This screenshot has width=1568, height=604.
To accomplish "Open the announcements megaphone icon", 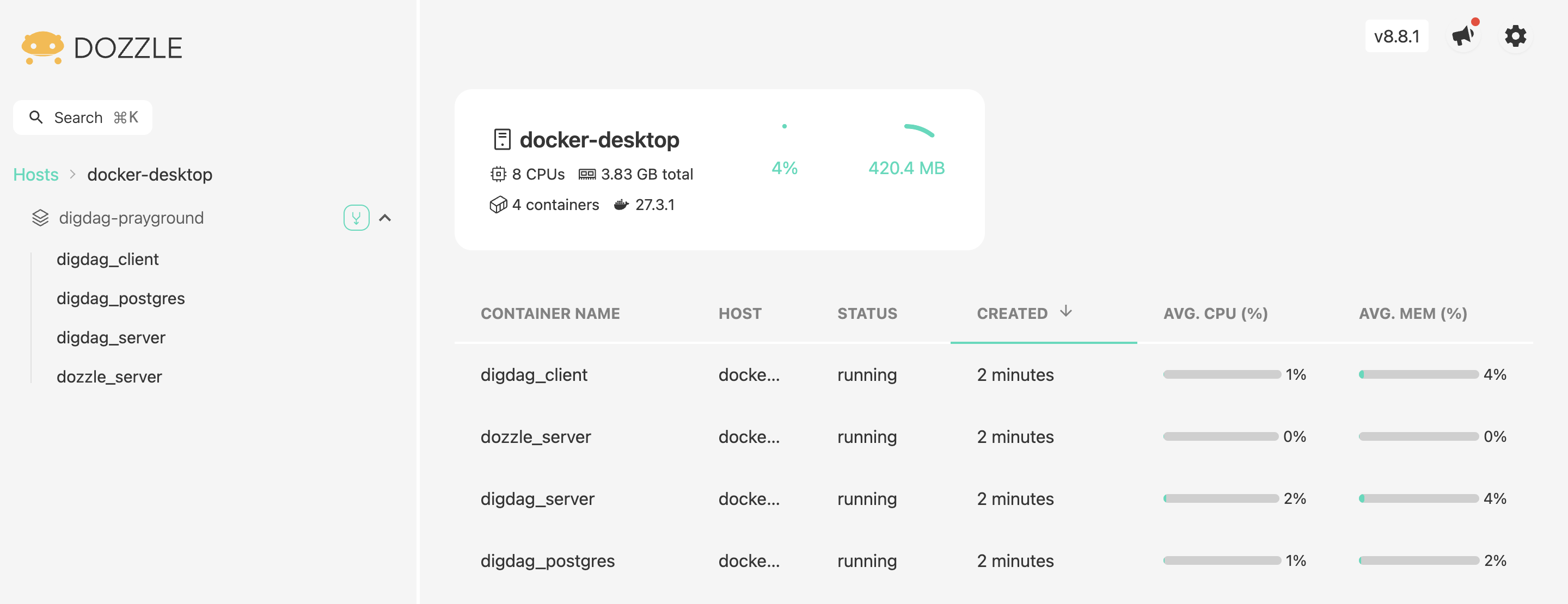I will pyautogui.click(x=1463, y=36).
